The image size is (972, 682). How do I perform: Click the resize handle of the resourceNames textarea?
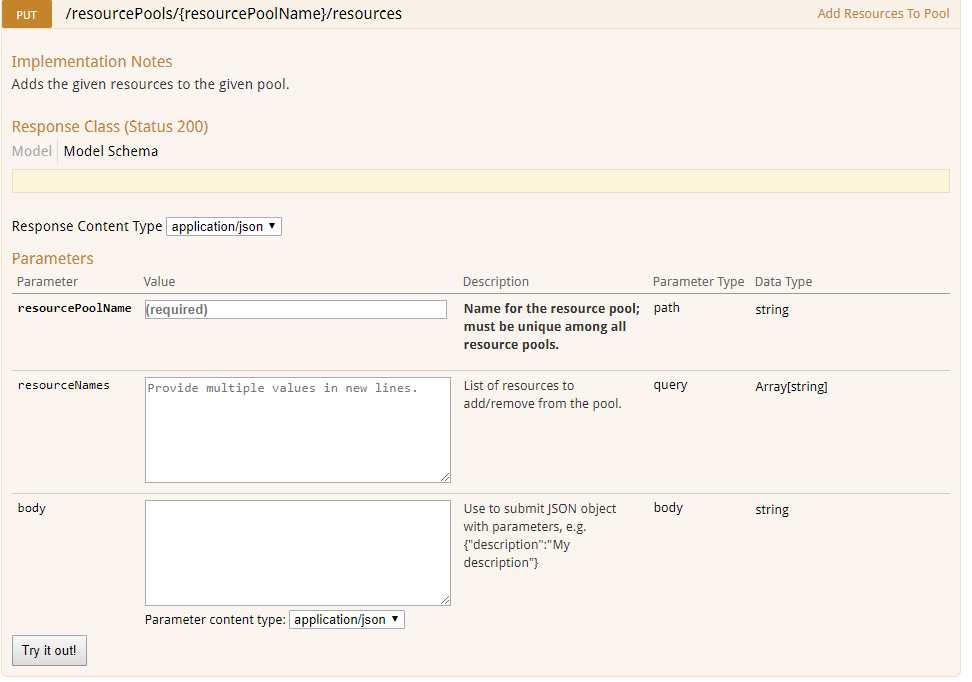click(x=444, y=475)
